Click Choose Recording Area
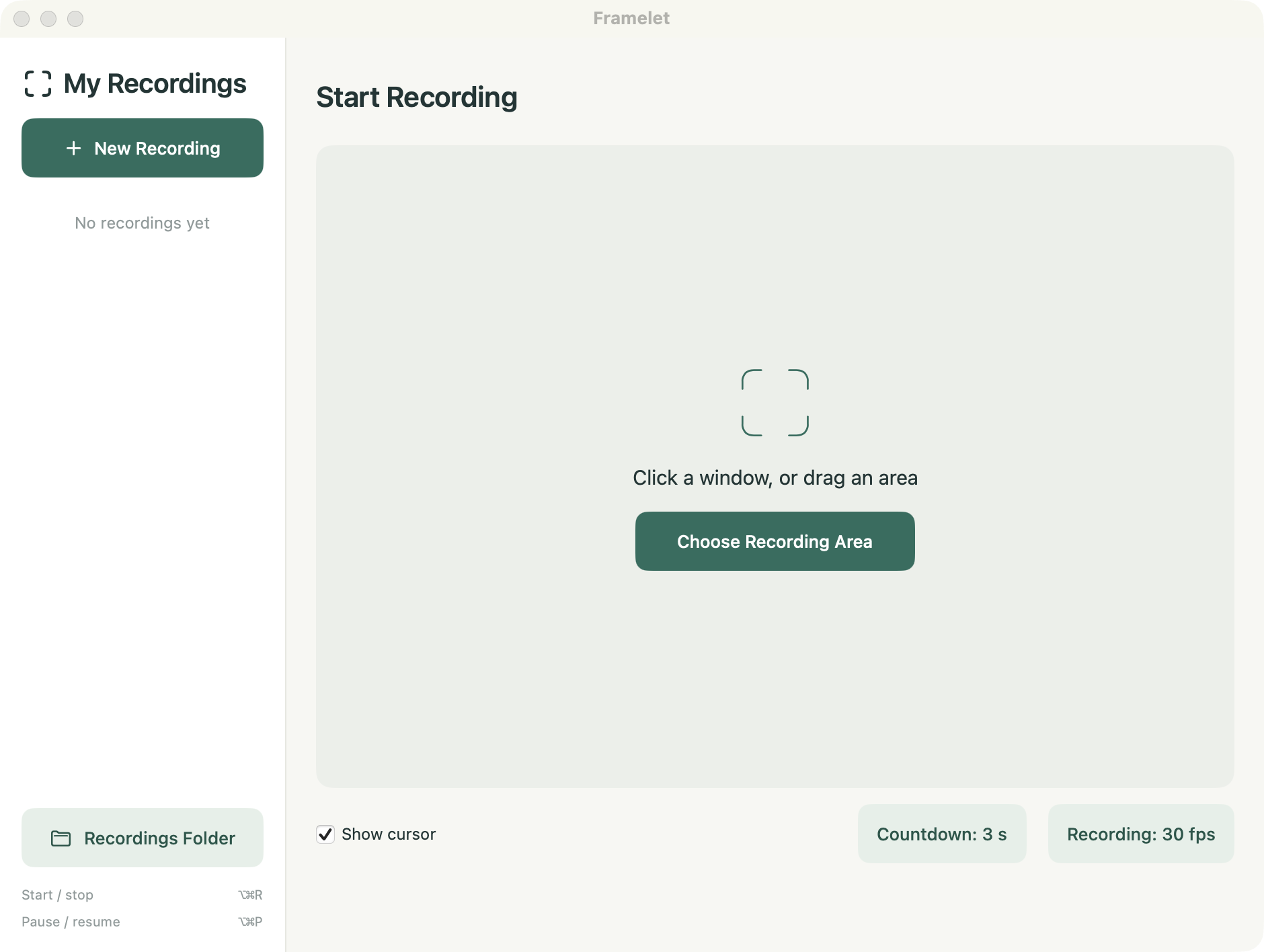1264x952 pixels. (x=775, y=541)
